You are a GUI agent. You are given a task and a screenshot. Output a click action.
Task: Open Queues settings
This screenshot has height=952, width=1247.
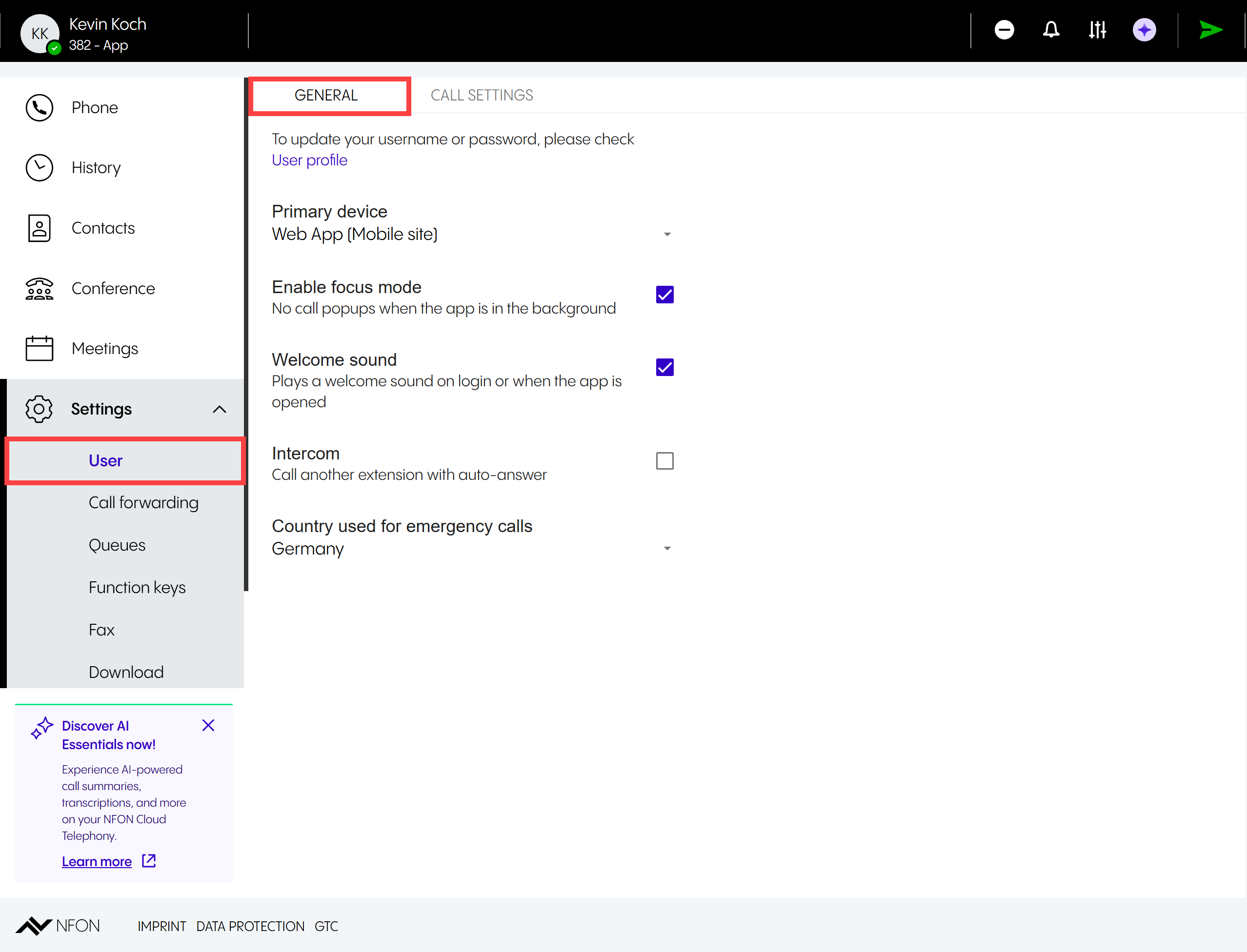(117, 545)
